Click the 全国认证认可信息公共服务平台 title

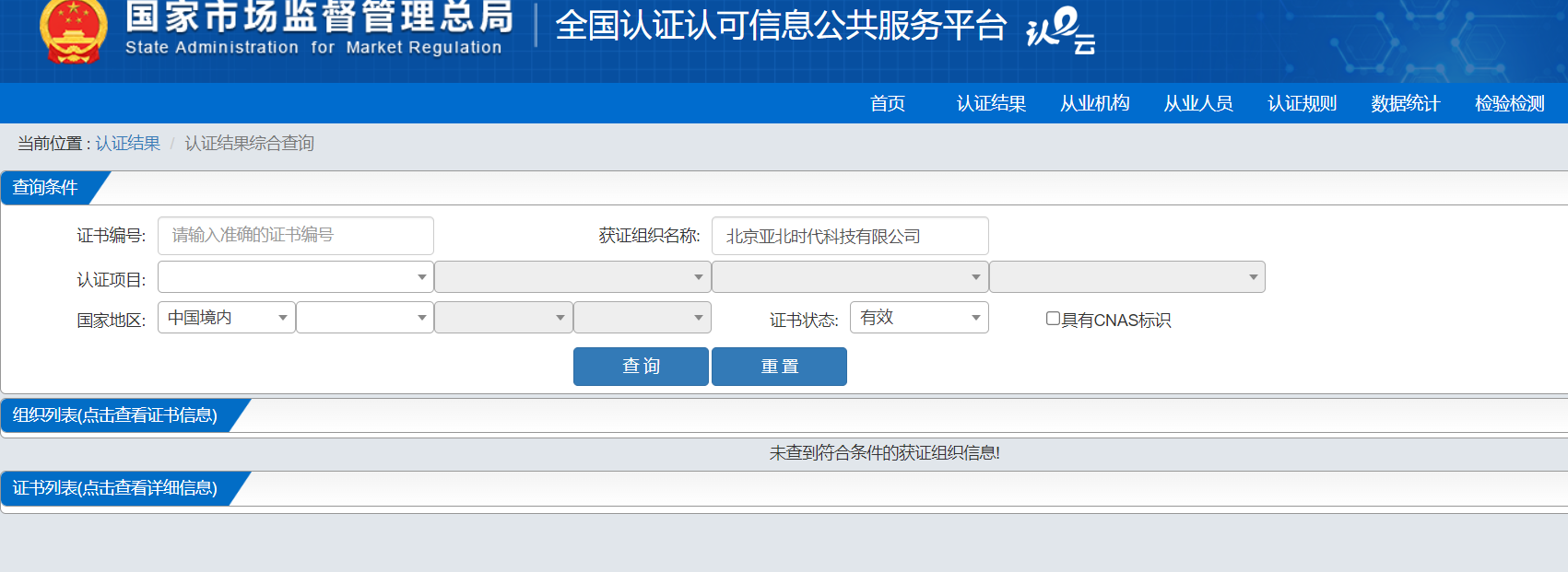781,25
